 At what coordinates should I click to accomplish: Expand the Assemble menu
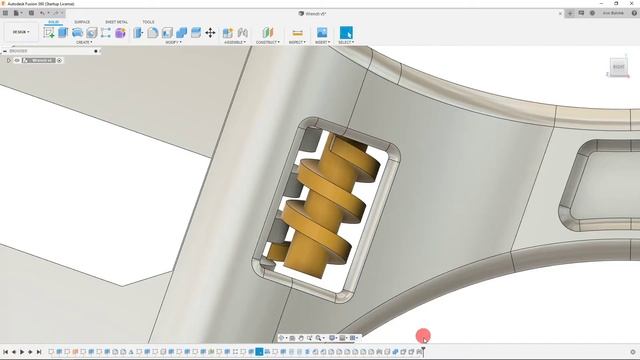[x=235, y=42]
